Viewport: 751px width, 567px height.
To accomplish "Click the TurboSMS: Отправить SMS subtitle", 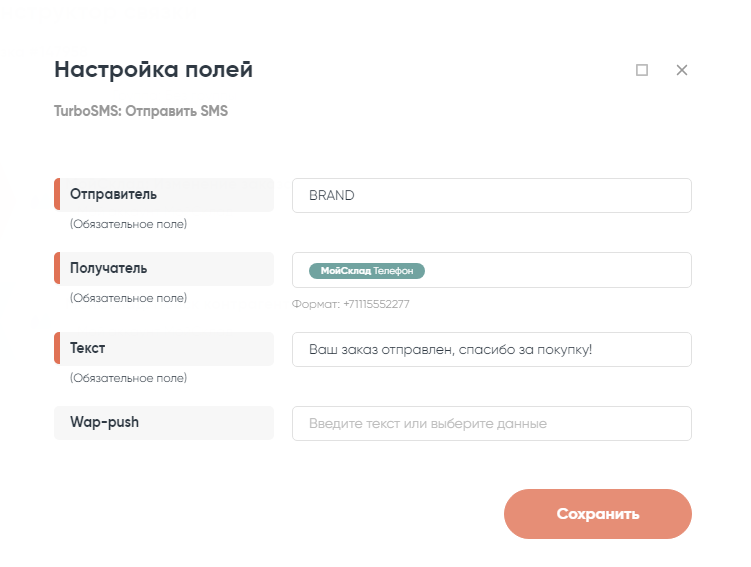I will coord(141,111).
